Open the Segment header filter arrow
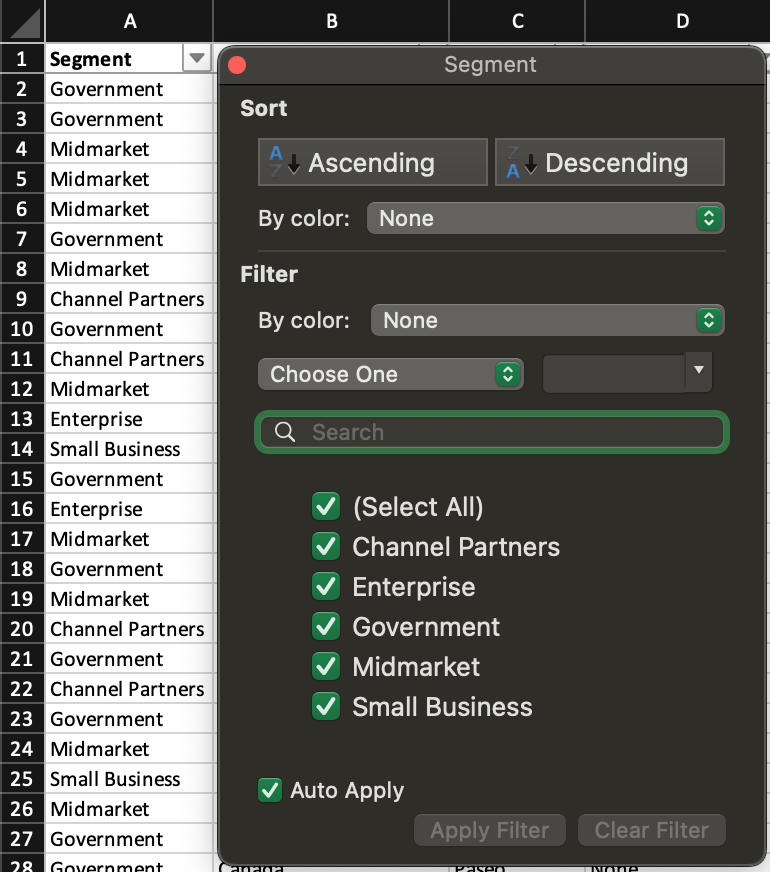 [197, 58]
